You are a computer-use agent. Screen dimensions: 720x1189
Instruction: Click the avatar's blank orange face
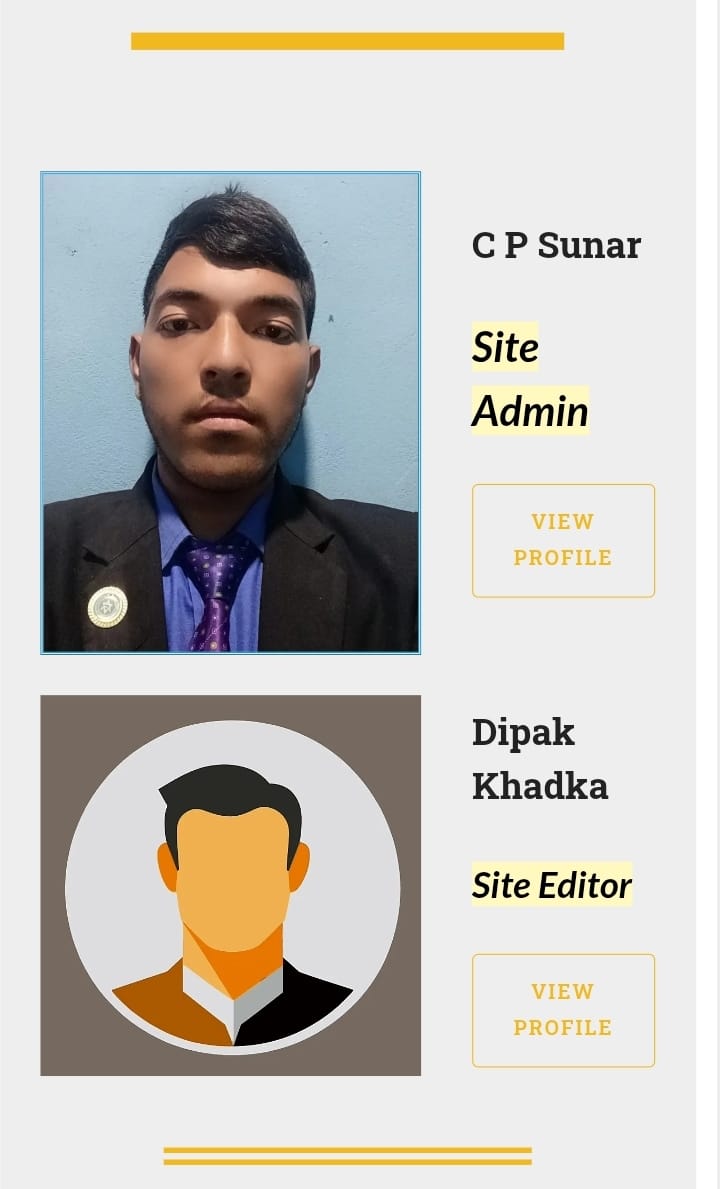coord(233,880)
